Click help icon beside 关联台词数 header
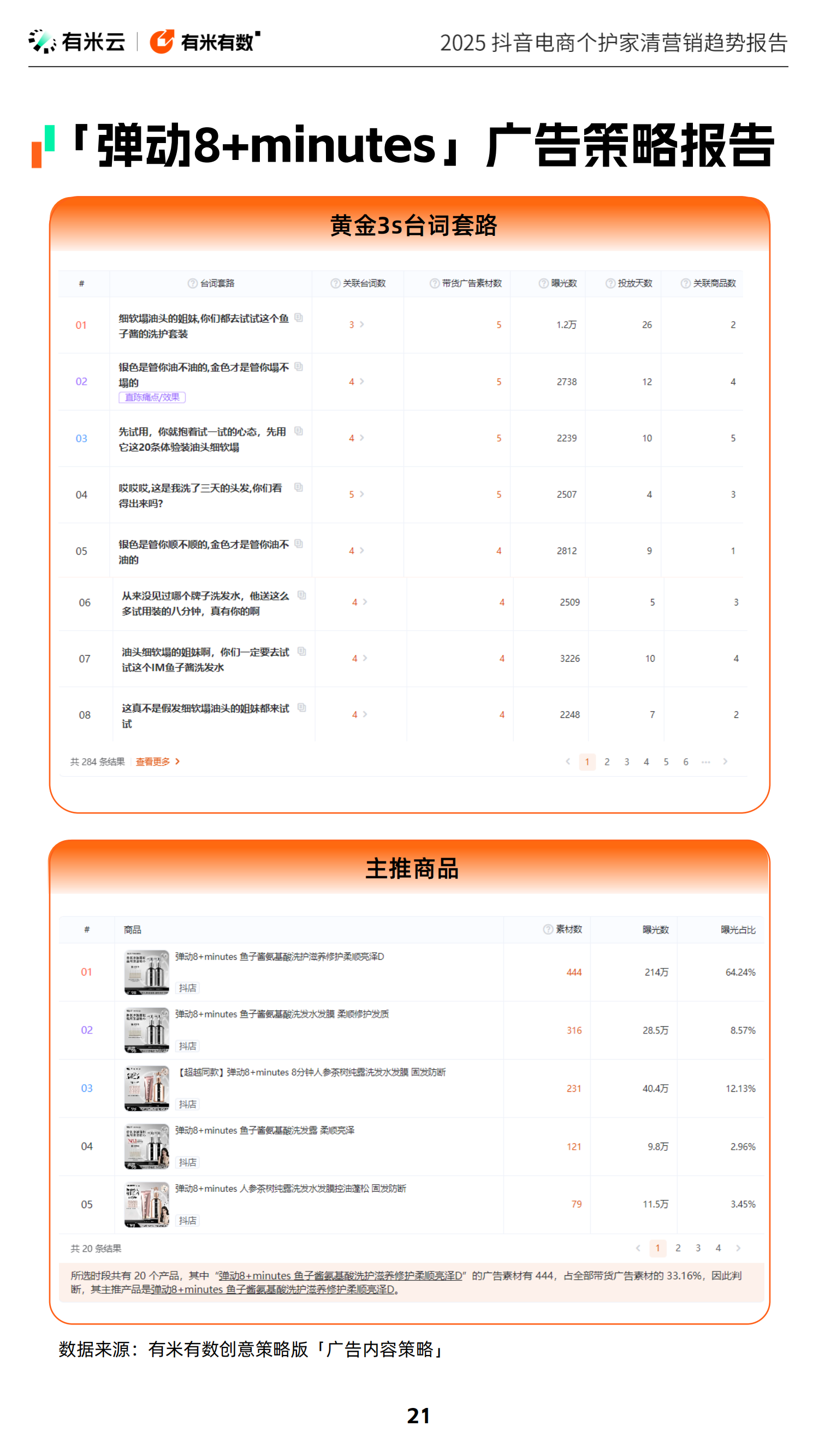 point(335,283)
